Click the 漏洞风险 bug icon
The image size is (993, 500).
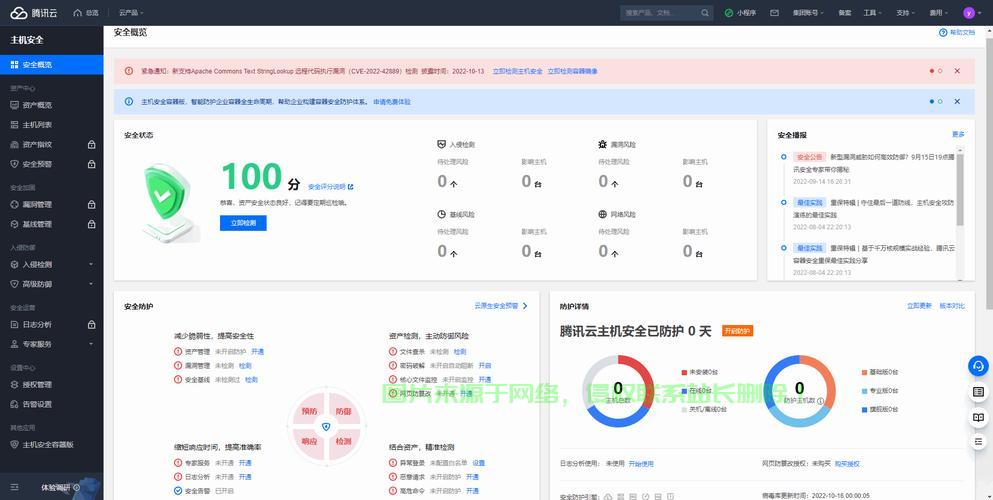click(x=602, y=144)
